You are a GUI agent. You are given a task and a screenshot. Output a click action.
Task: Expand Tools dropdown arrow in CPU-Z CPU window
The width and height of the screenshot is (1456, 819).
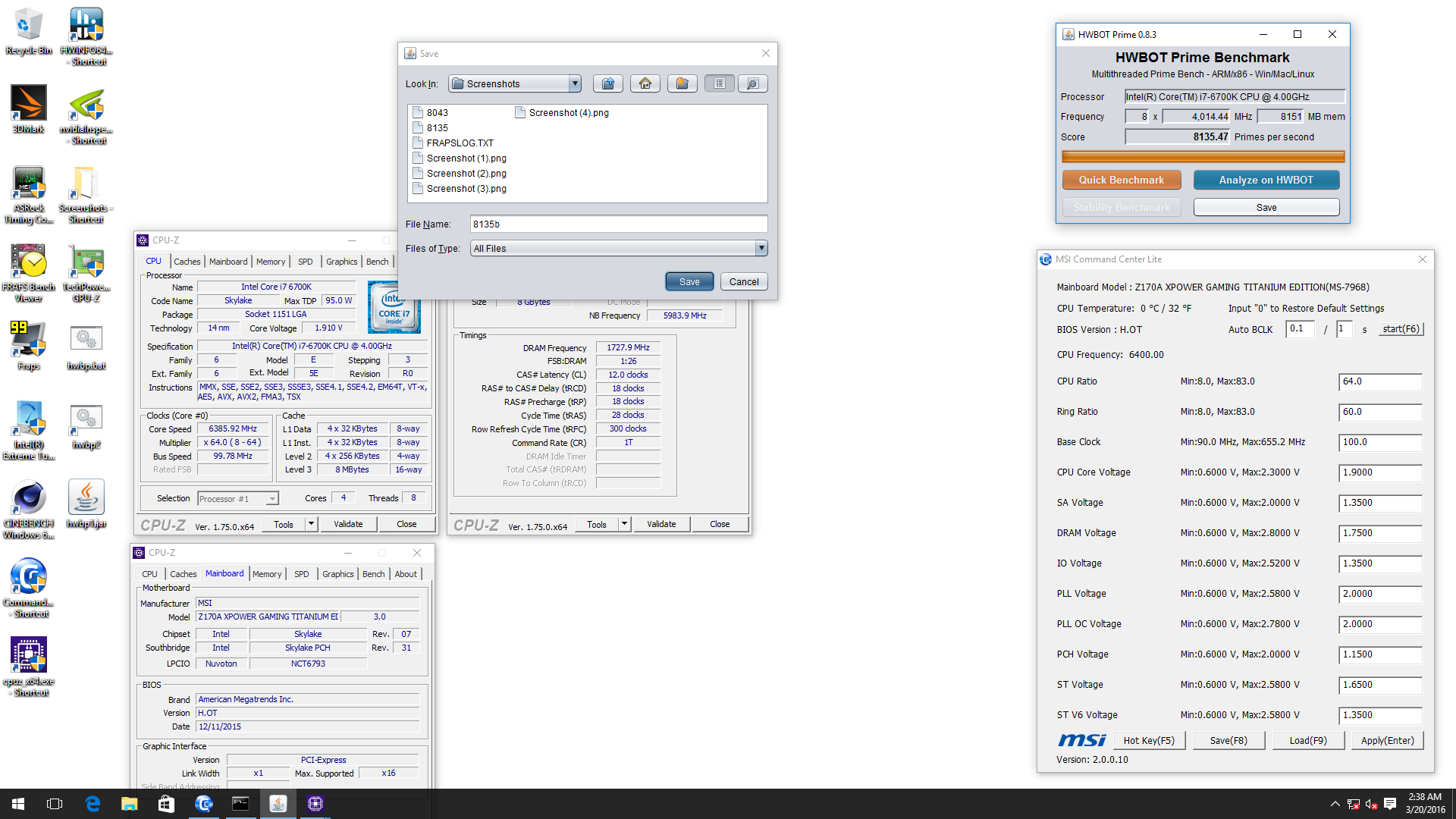(x=310, y=524)
